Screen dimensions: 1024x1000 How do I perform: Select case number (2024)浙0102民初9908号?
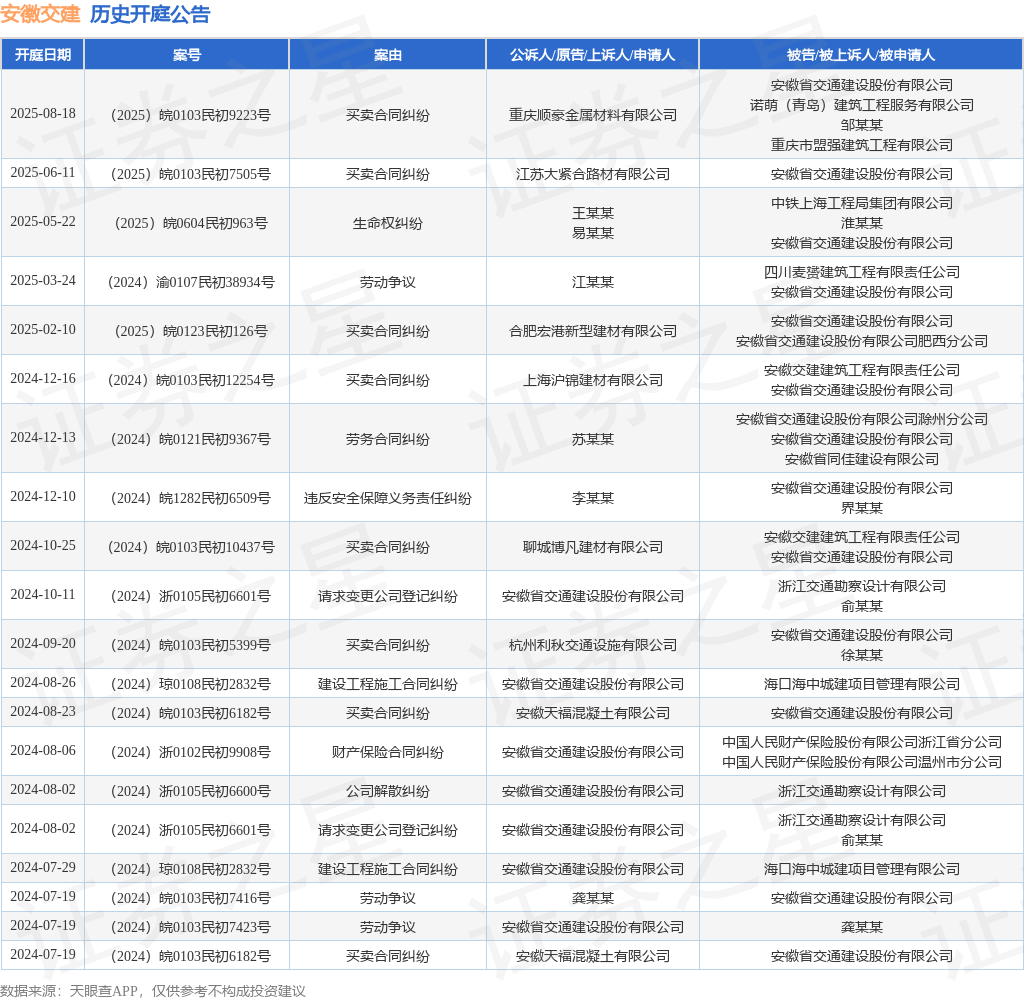[x=187, y=752]
